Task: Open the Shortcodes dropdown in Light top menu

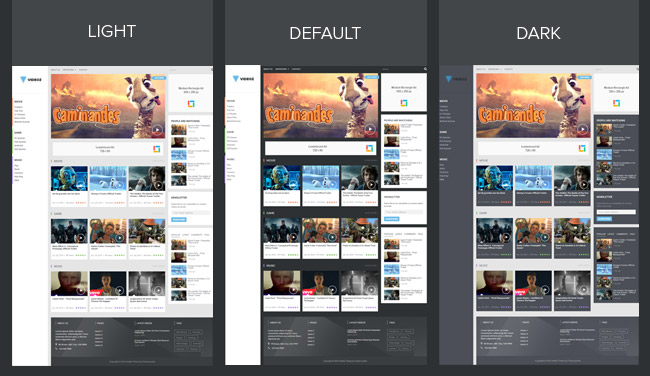Action: coord(69,70)
